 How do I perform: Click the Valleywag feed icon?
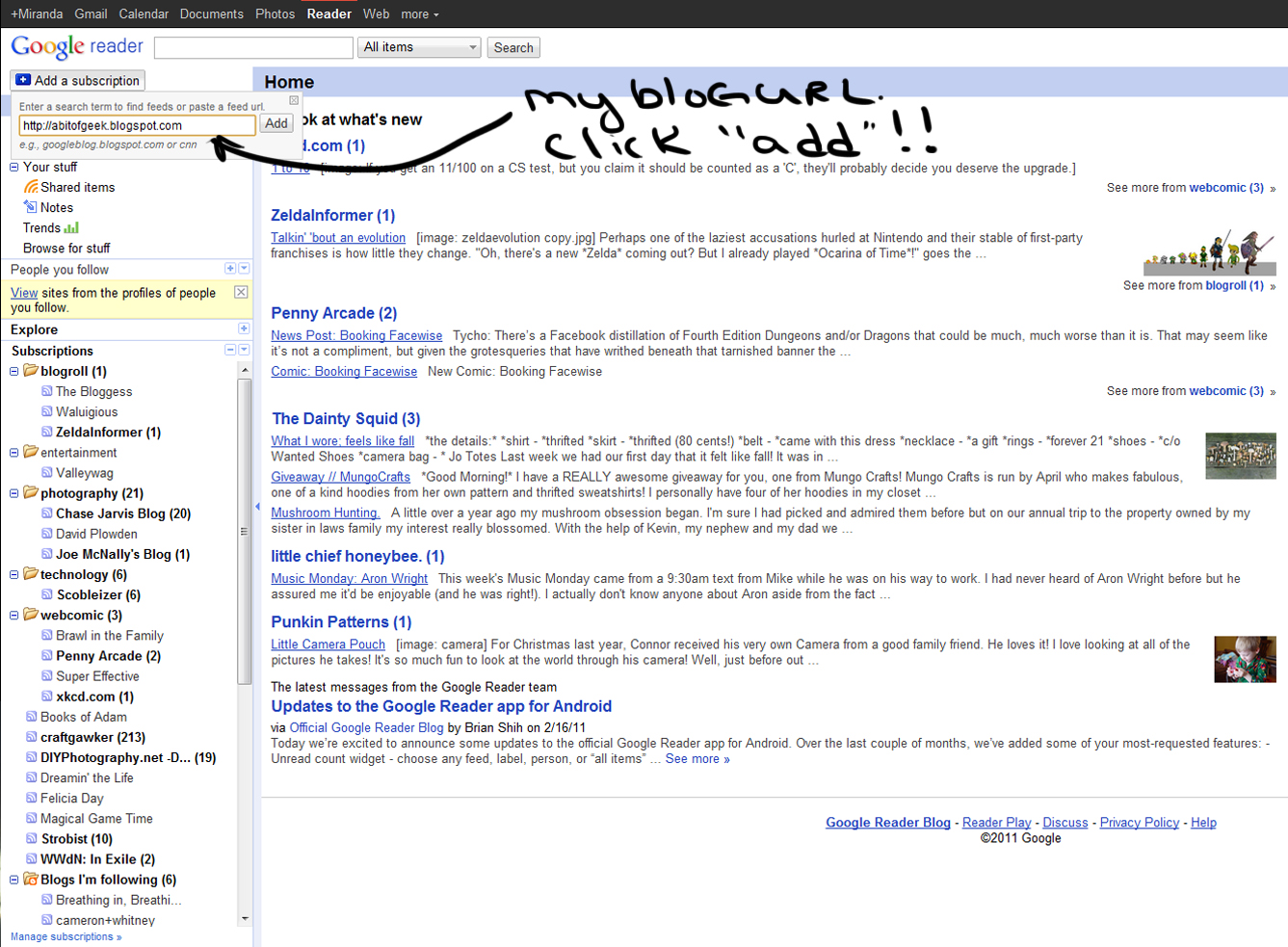tap(47, 472)
